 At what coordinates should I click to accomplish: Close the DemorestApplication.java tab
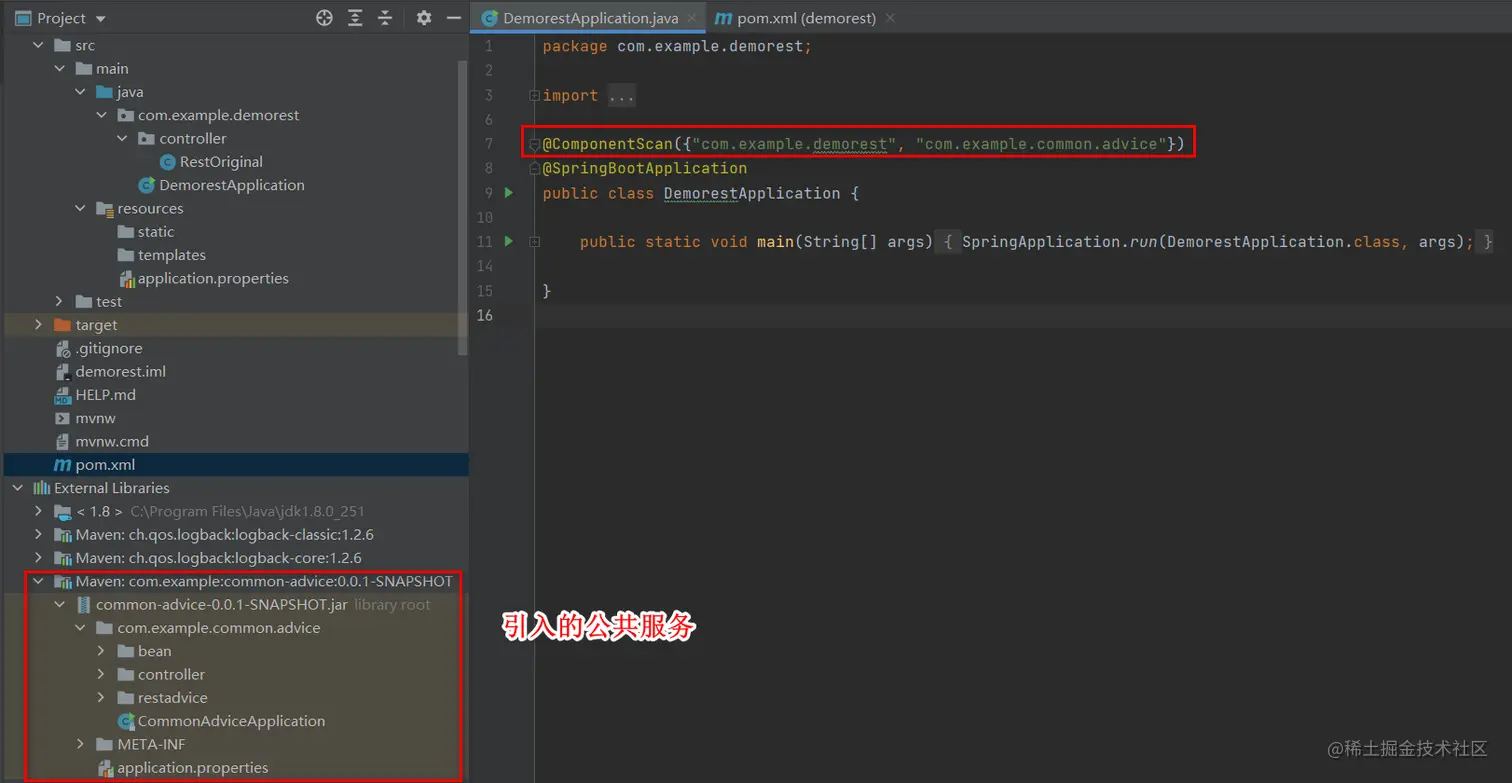point(692,18)
